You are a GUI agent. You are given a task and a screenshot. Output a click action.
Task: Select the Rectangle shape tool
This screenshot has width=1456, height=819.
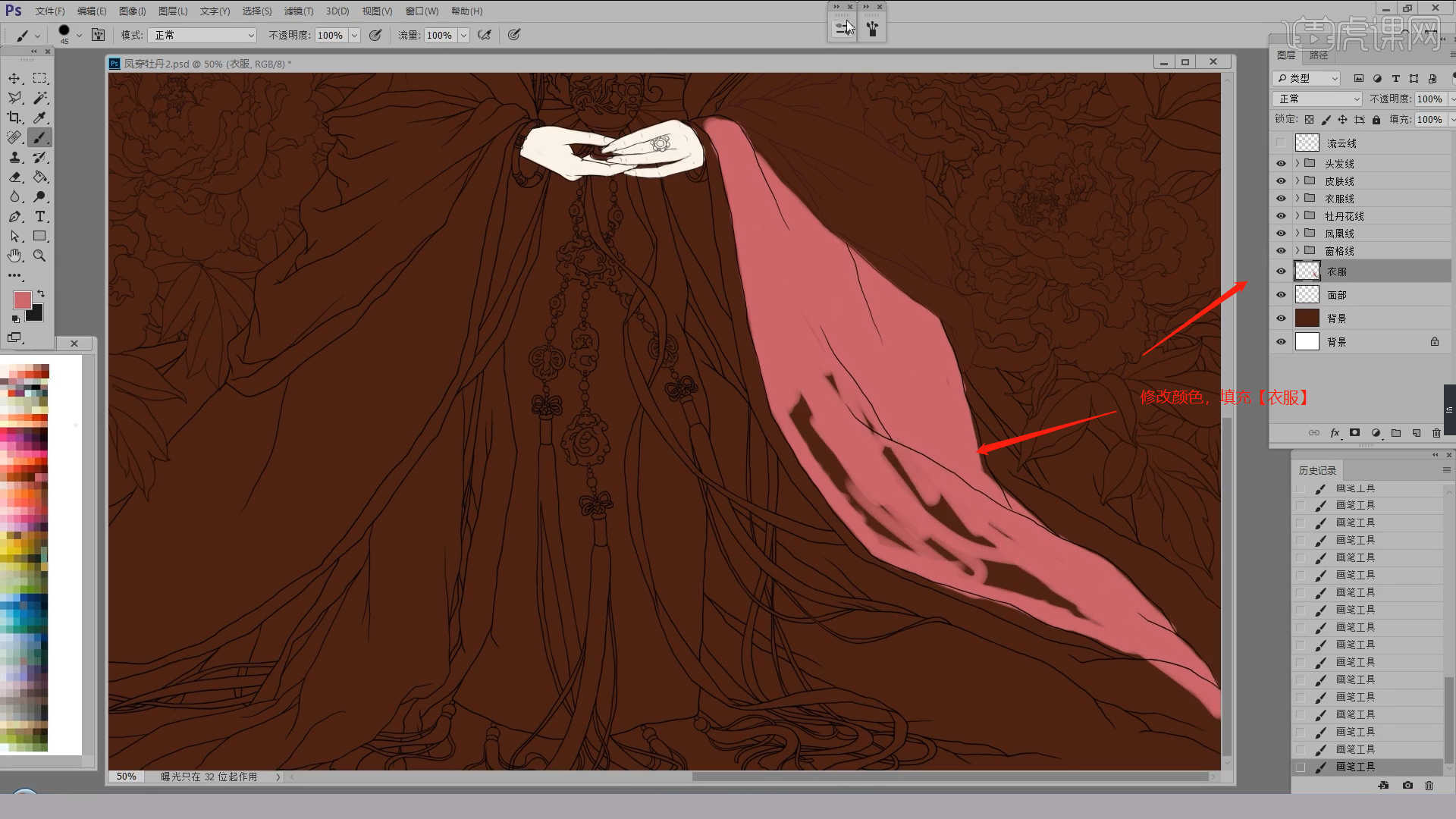tap(40, 236)
